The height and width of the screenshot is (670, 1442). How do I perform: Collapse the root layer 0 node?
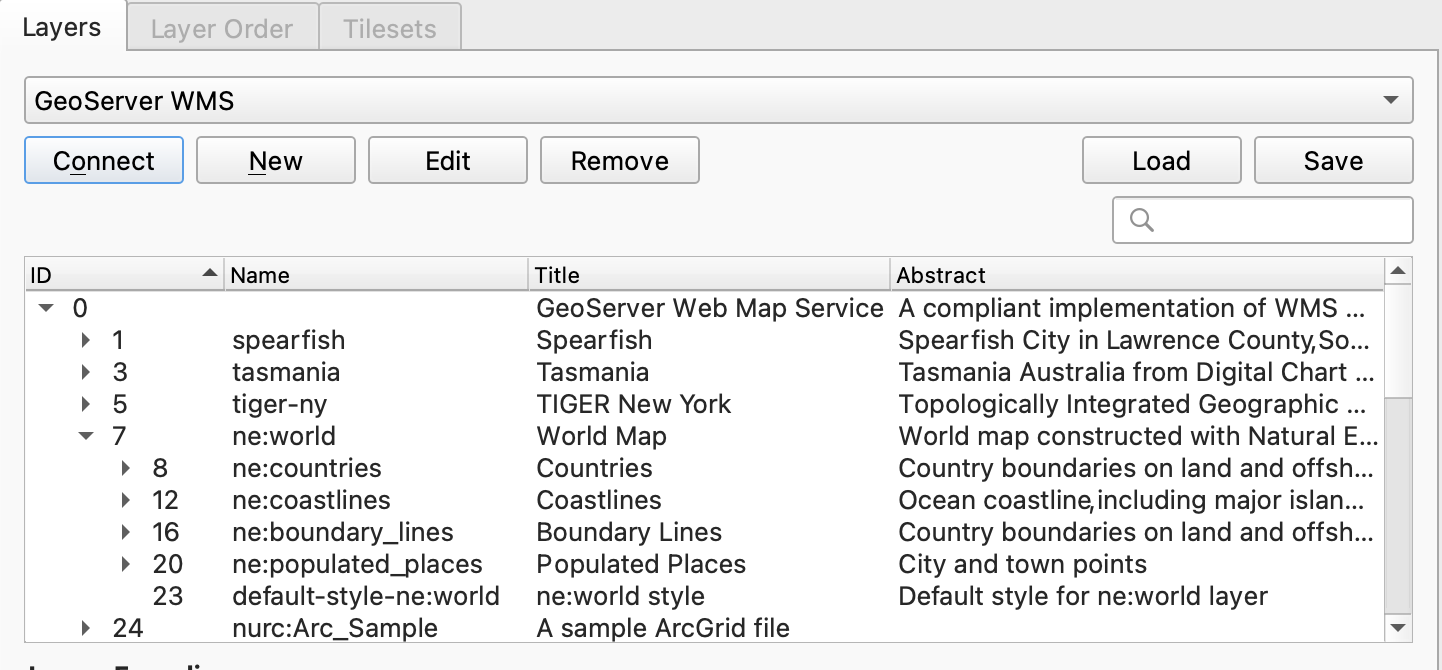click(45, 308)
